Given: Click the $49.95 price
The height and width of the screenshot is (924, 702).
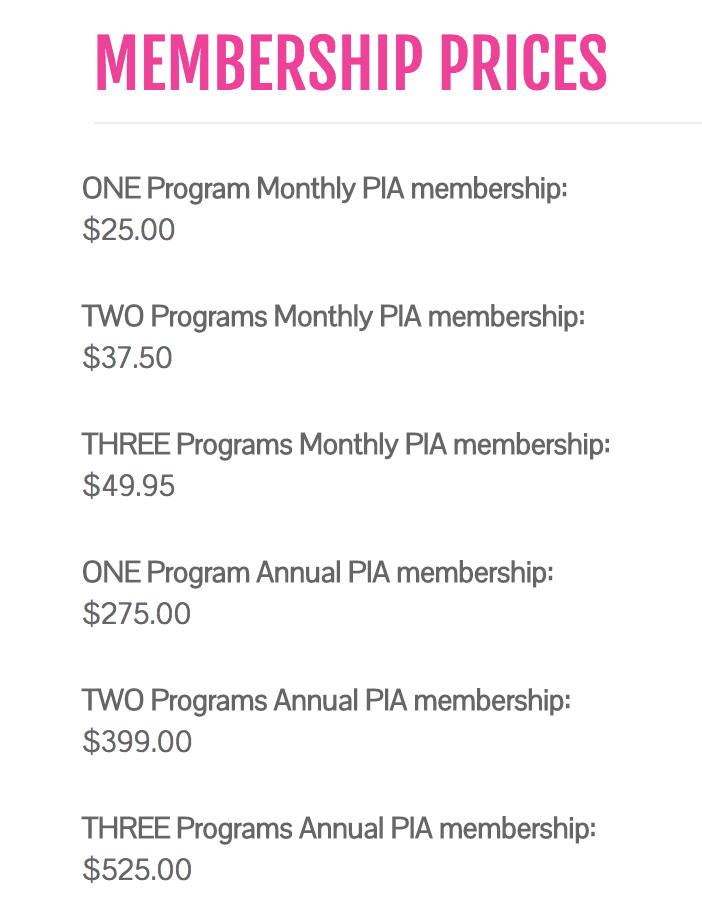Looking at the screenshot, I should (128, 486).
